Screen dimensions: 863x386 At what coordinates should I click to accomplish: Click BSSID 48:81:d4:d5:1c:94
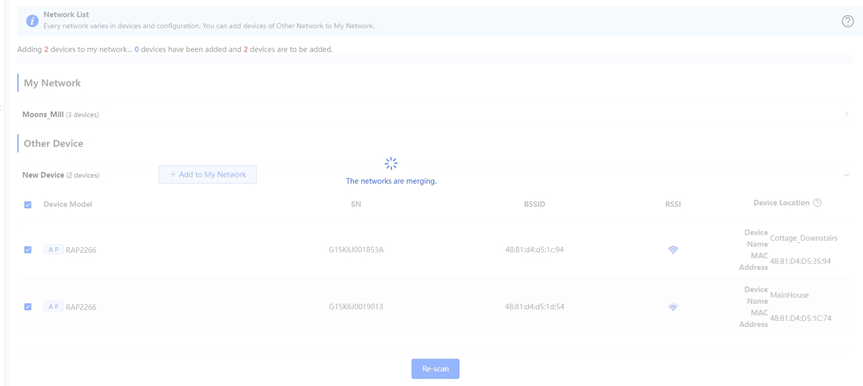(x=534, y=249)
